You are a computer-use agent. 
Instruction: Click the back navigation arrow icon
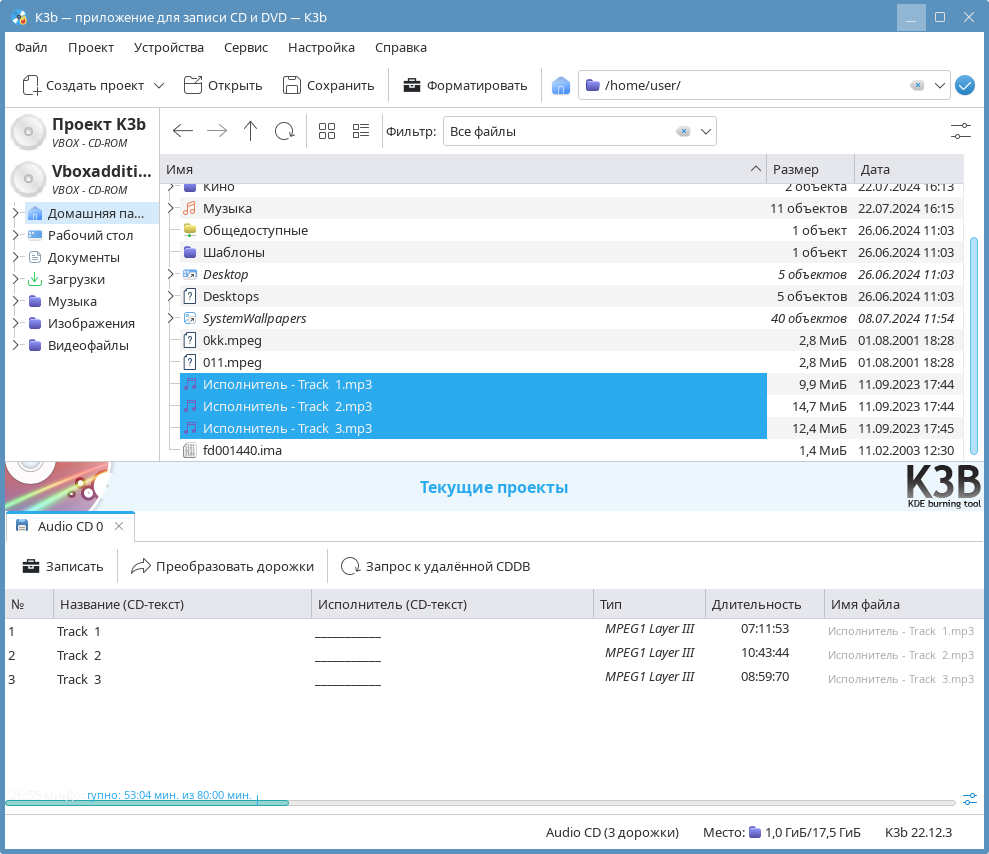pos(182,131)
